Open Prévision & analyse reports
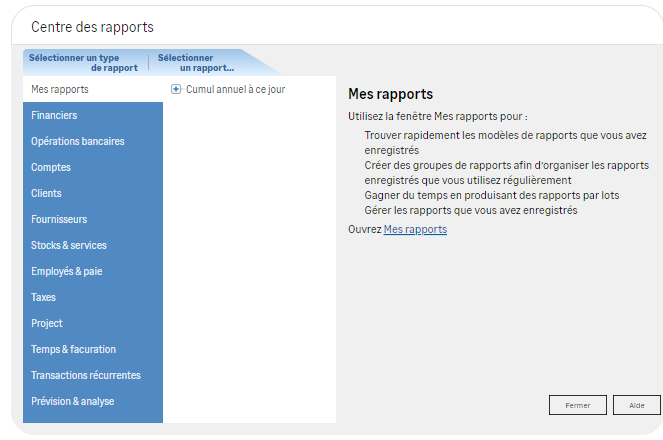 click(x=93, y=401)
